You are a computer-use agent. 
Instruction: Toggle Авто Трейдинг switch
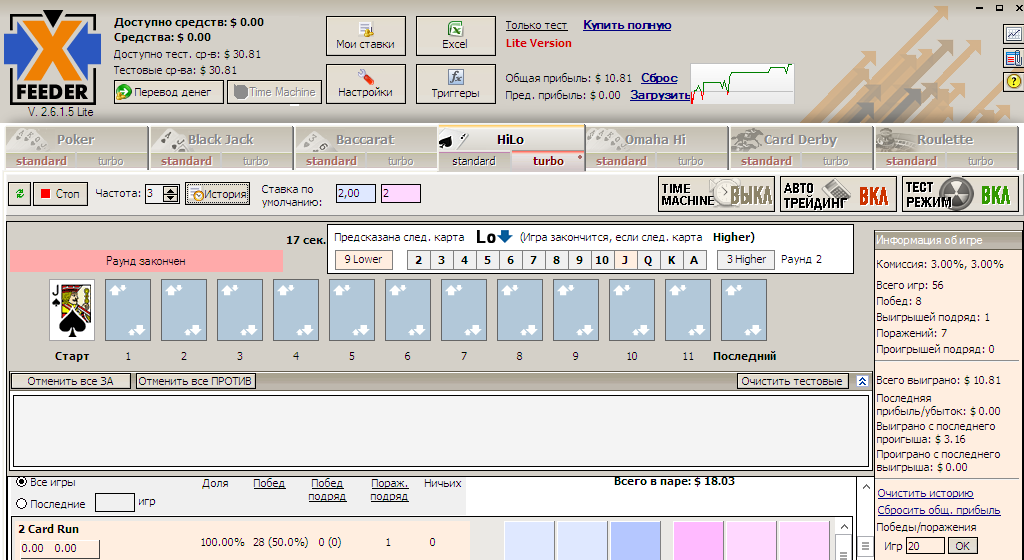(x=836, y=194)
